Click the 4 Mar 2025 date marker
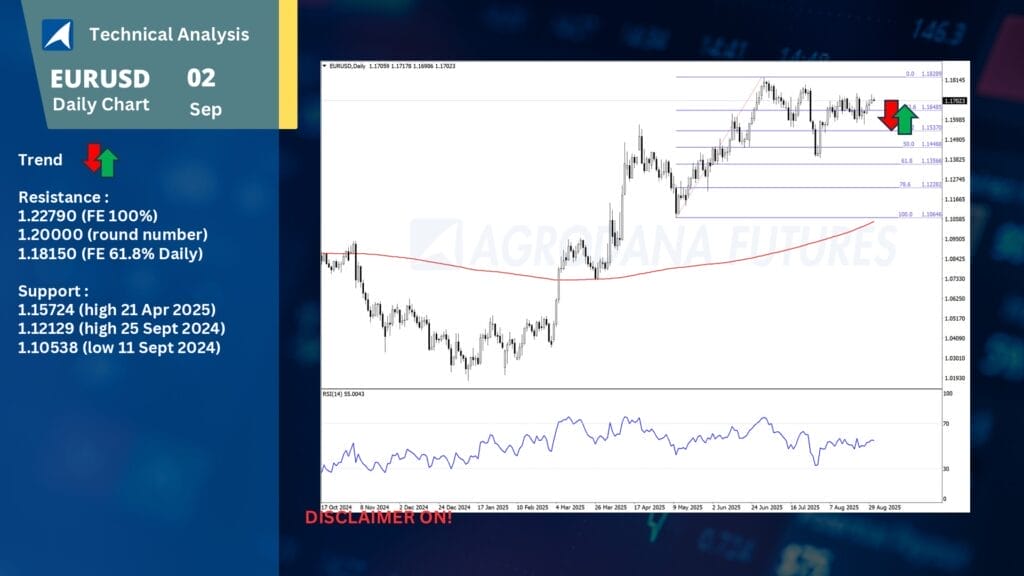The width and height of the screenshot is (1024, 576). 573,507
